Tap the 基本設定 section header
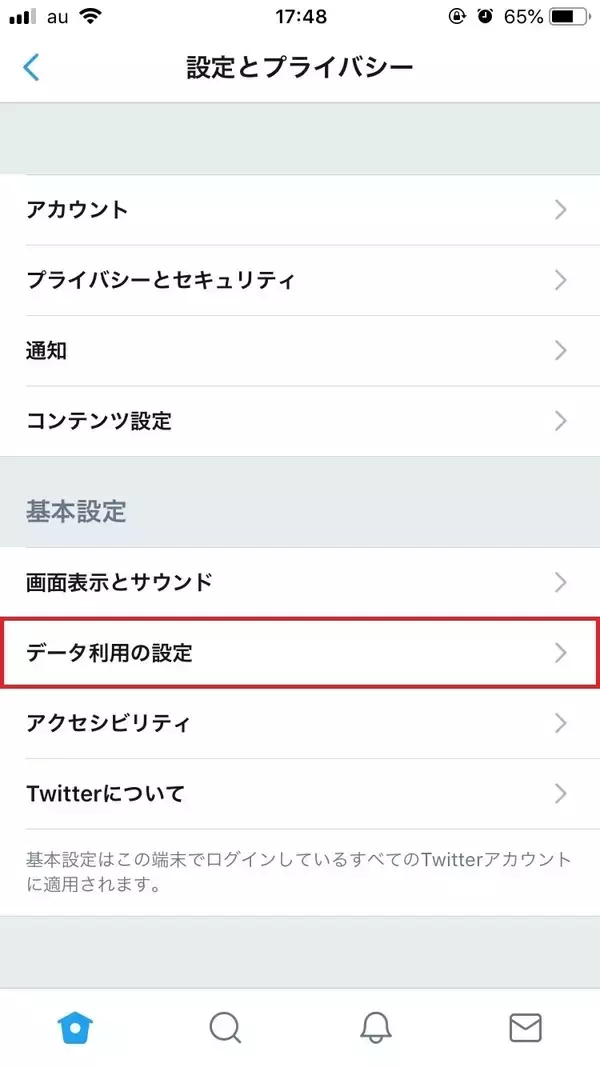This screenshot has height=1067, width=600. [76, 512]
